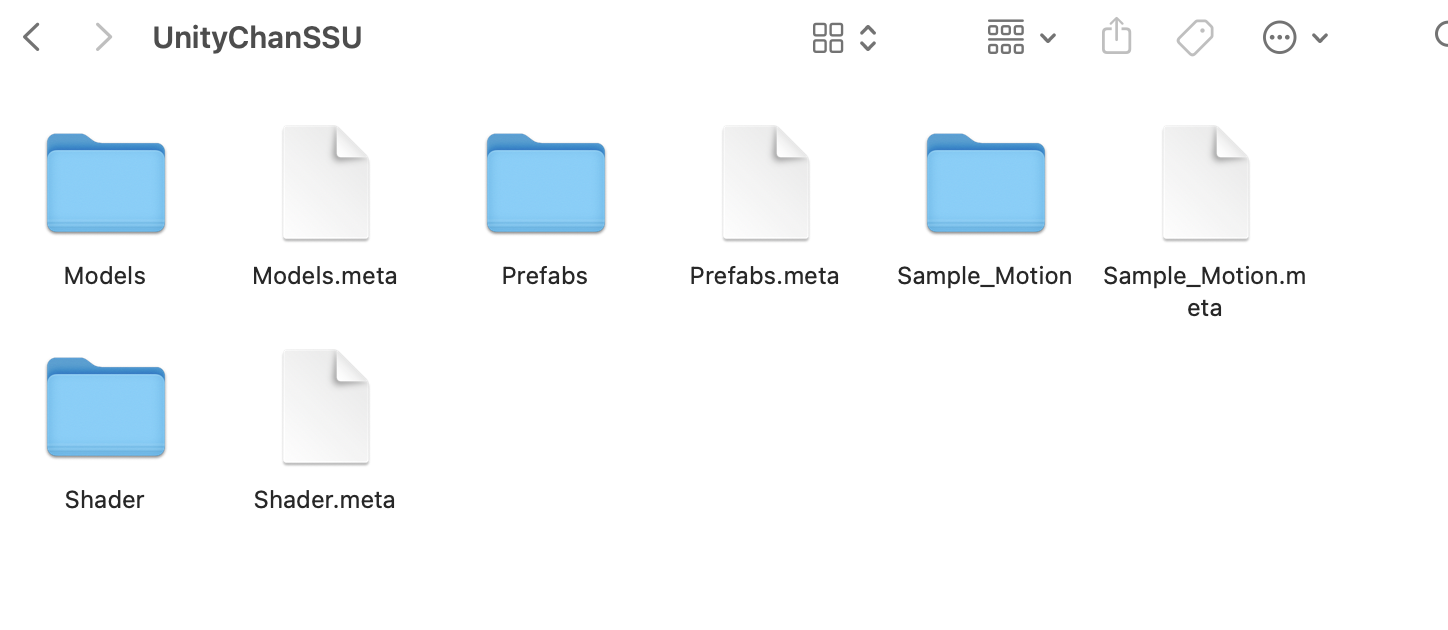Click the UnityChanSSU window title
This screenshot has height=630, width=1448.
point(257,38)
